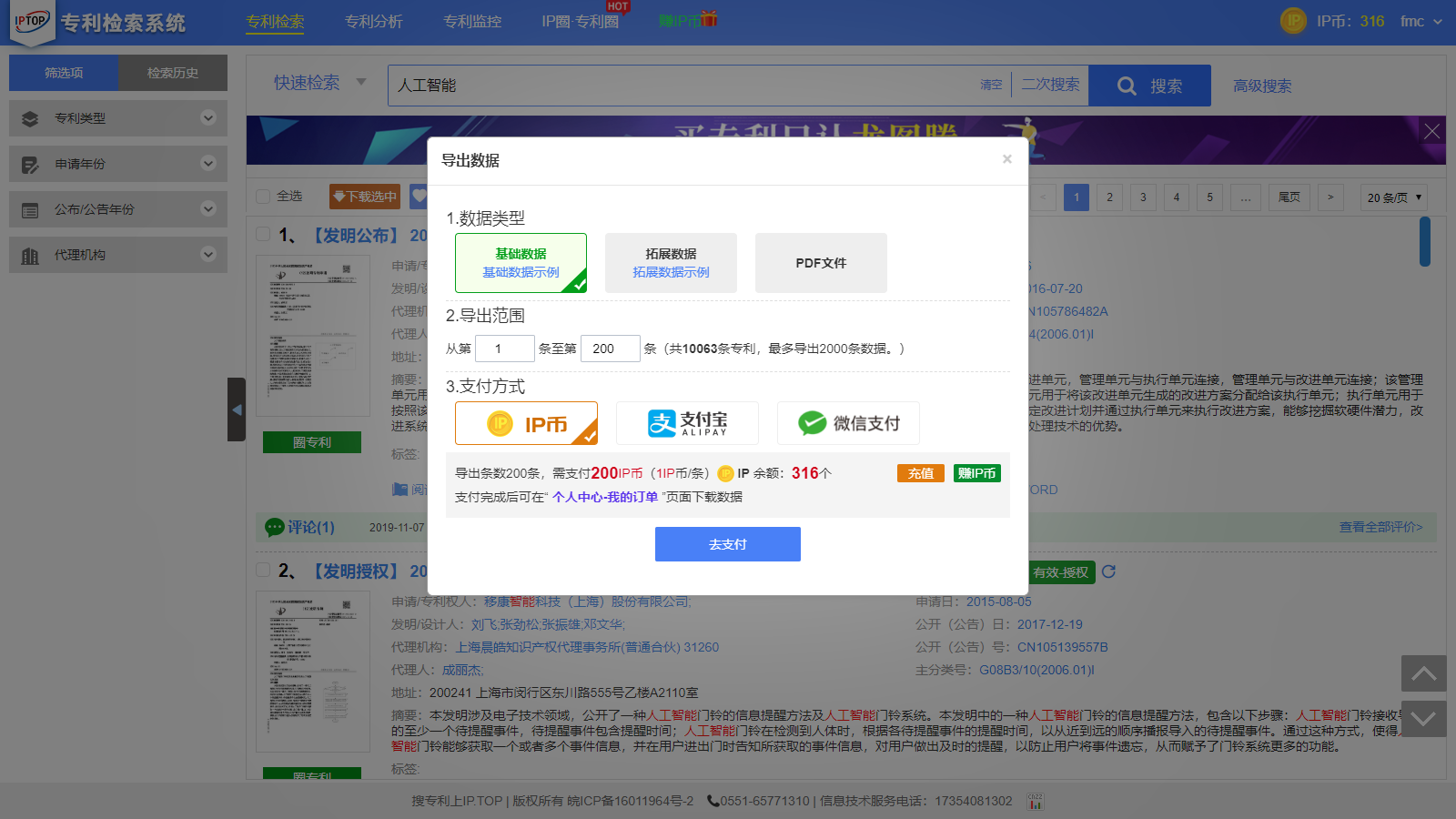Toggle the 全选 select-all checkbox
The width and height of the screenshot is (1456, 819).
(x=264, y=196)
